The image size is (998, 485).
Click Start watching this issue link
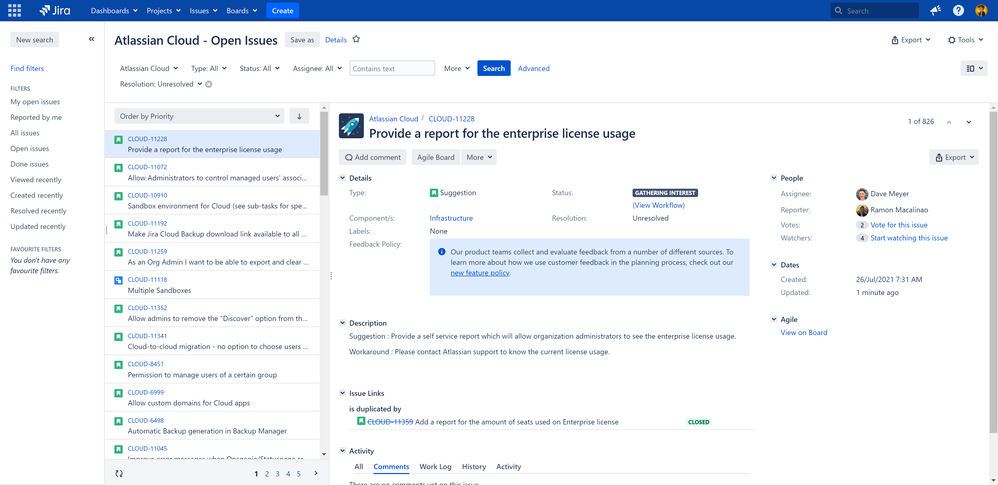click(909, 238)
